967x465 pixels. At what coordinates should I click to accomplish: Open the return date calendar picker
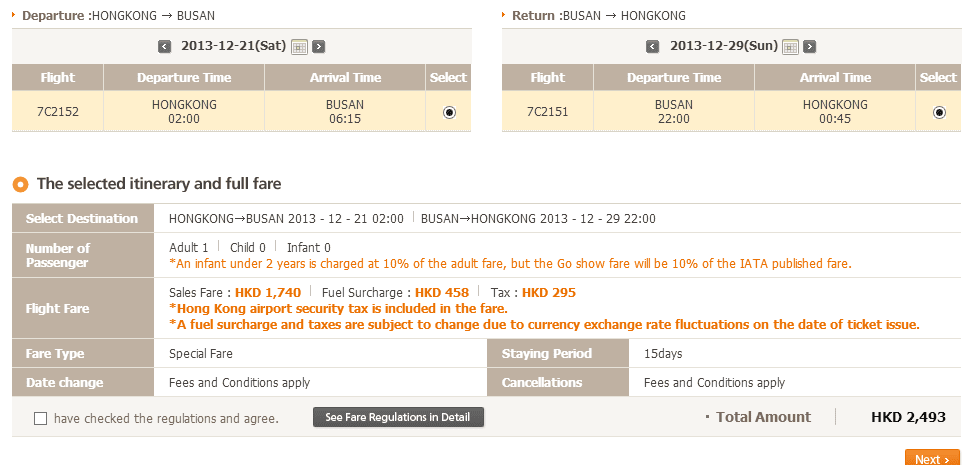[790, 46]
